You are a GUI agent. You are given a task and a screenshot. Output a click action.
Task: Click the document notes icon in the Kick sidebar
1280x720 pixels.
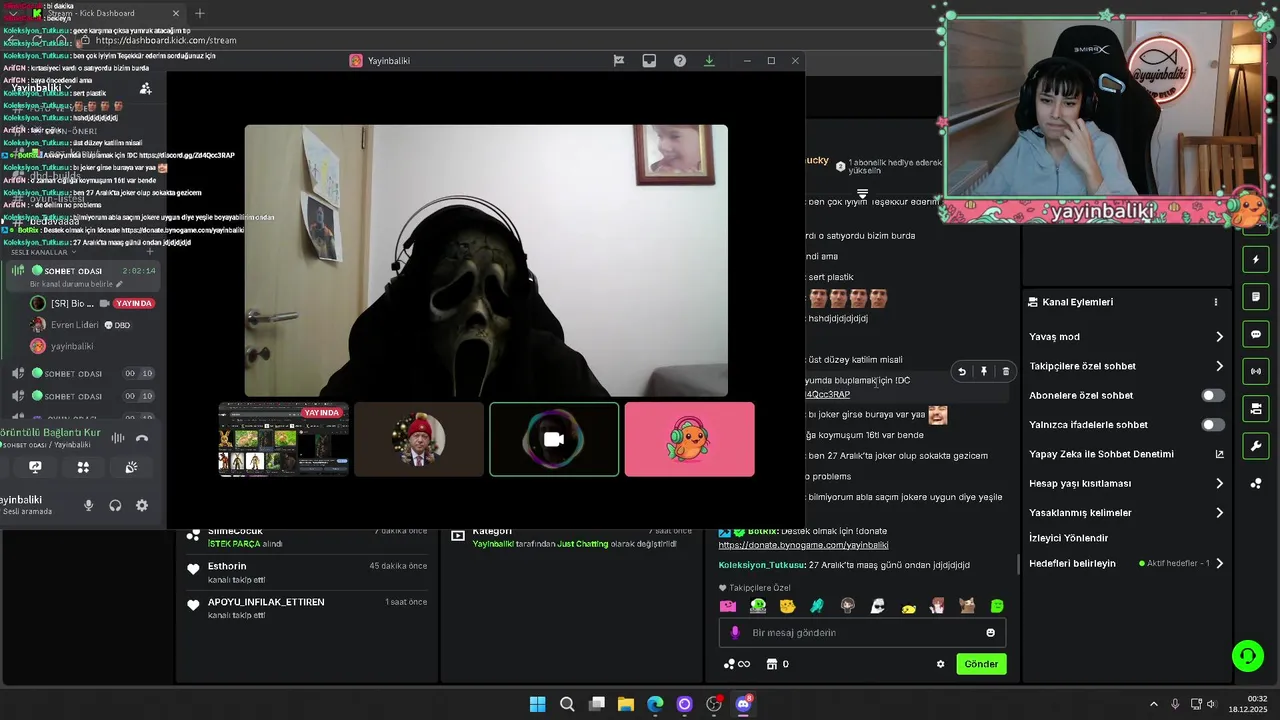(x=1256, y=297)
